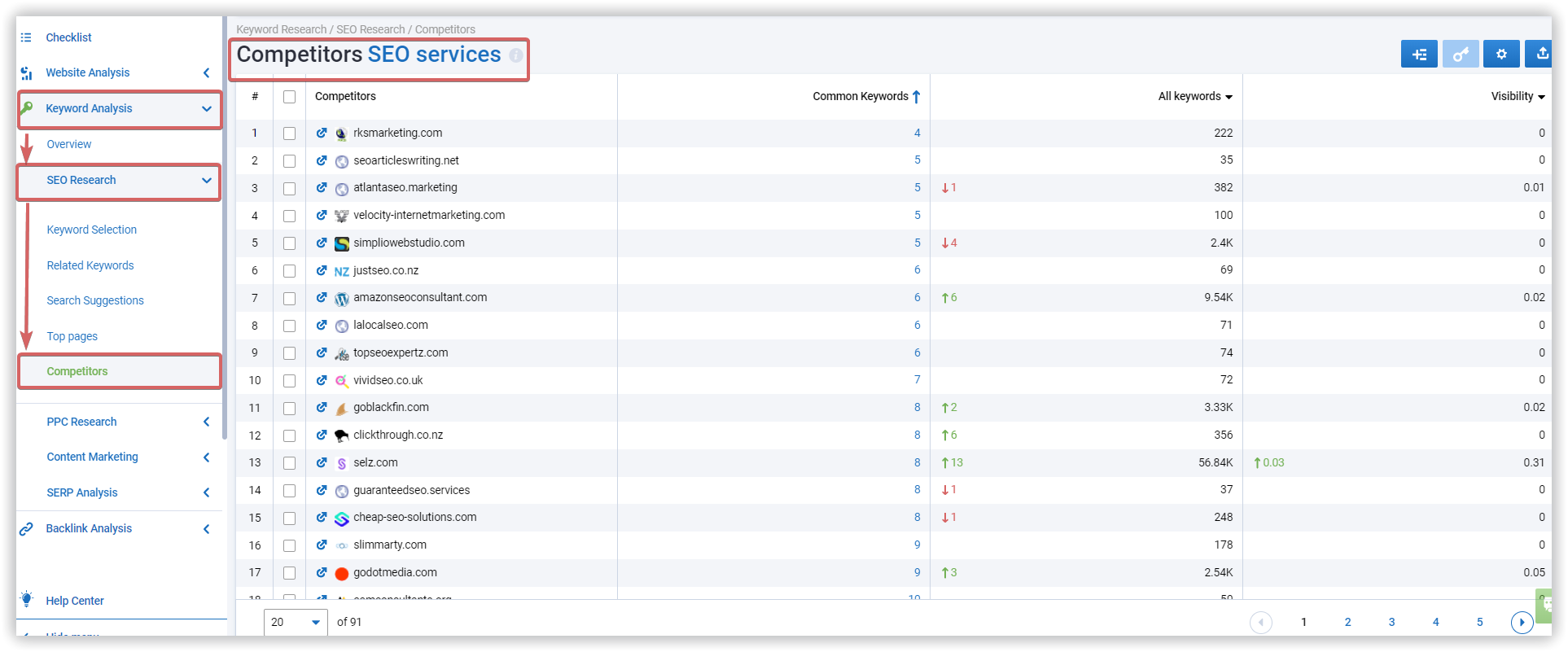Viewport: 1568px width, 652px height.
Task: Click the key icon toolbar button
Action: click(x=1461, y=55)
